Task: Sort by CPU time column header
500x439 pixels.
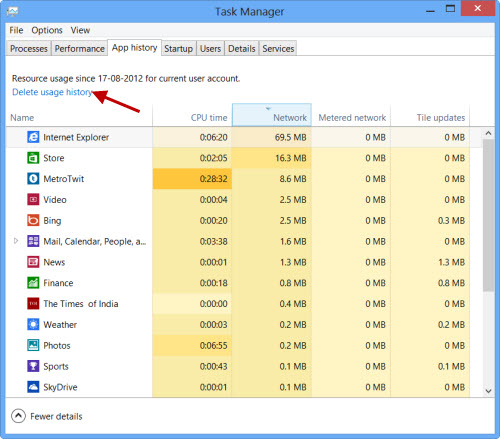Action: click(x=192, y=116)
